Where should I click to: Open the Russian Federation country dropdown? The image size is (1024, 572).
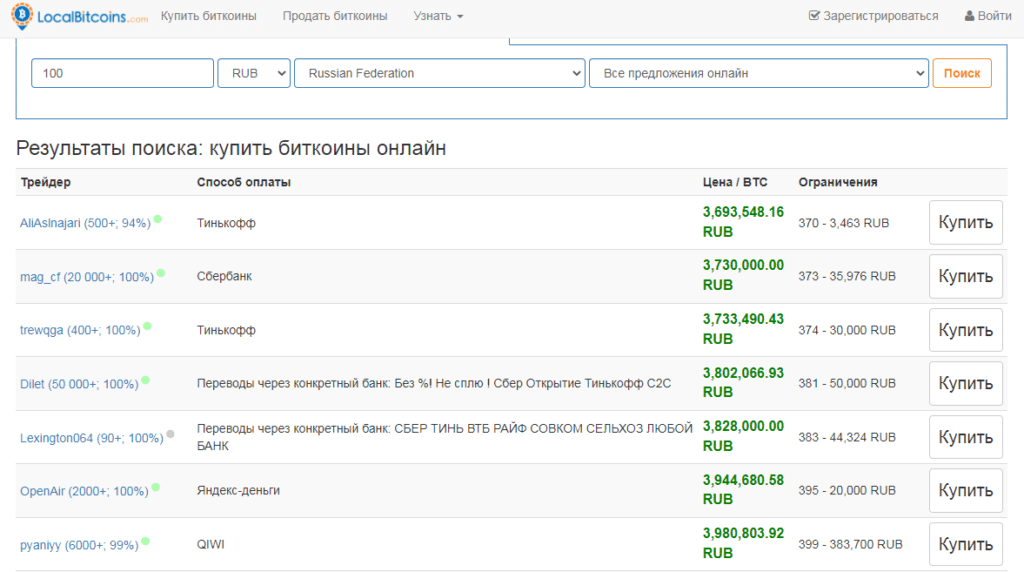[440, 73]
